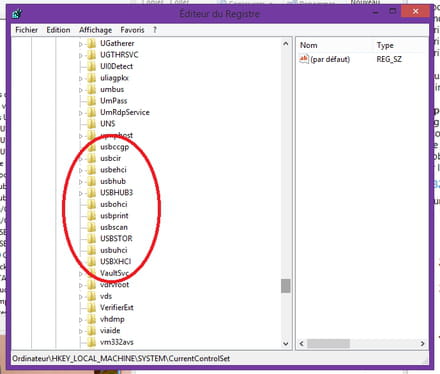The image size is (440, 374).
Task: Click the tree vertical scrollbar thumb
Action: (x=286, y=286)
